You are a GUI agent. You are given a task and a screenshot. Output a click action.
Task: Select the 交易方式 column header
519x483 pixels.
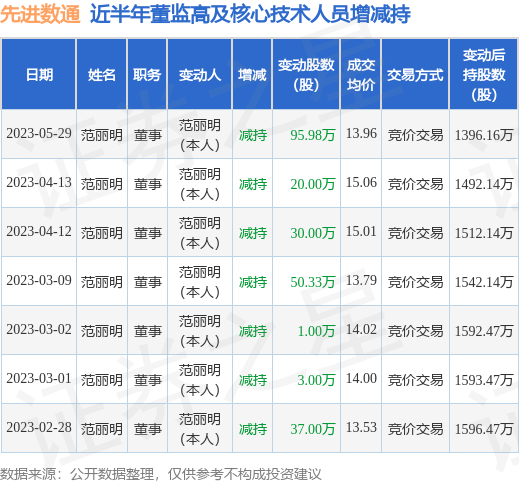click(415, 75)
